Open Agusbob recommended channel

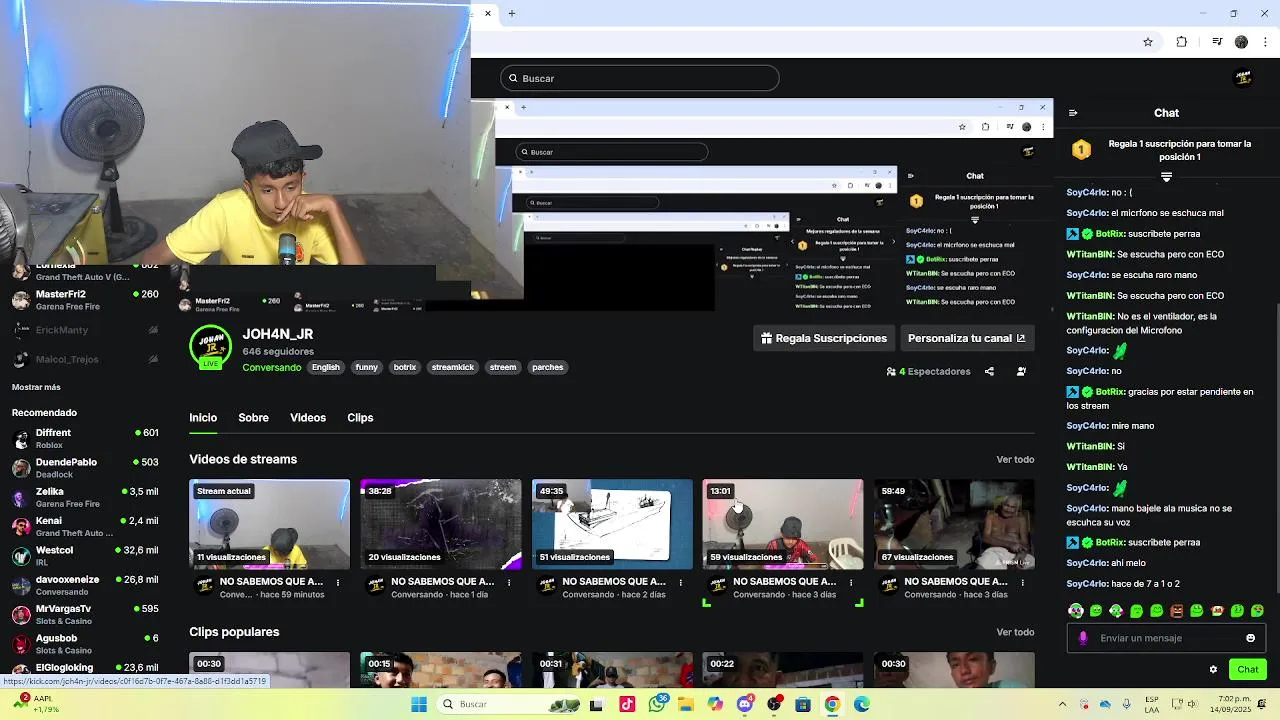[84, 643]
